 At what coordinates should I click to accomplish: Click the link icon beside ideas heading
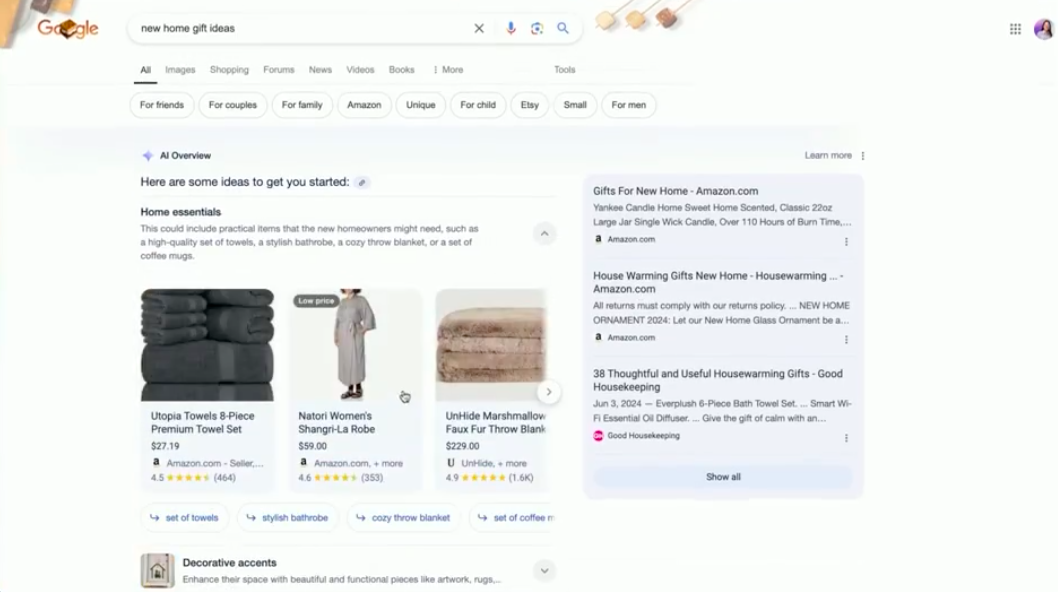click(362, 182)
